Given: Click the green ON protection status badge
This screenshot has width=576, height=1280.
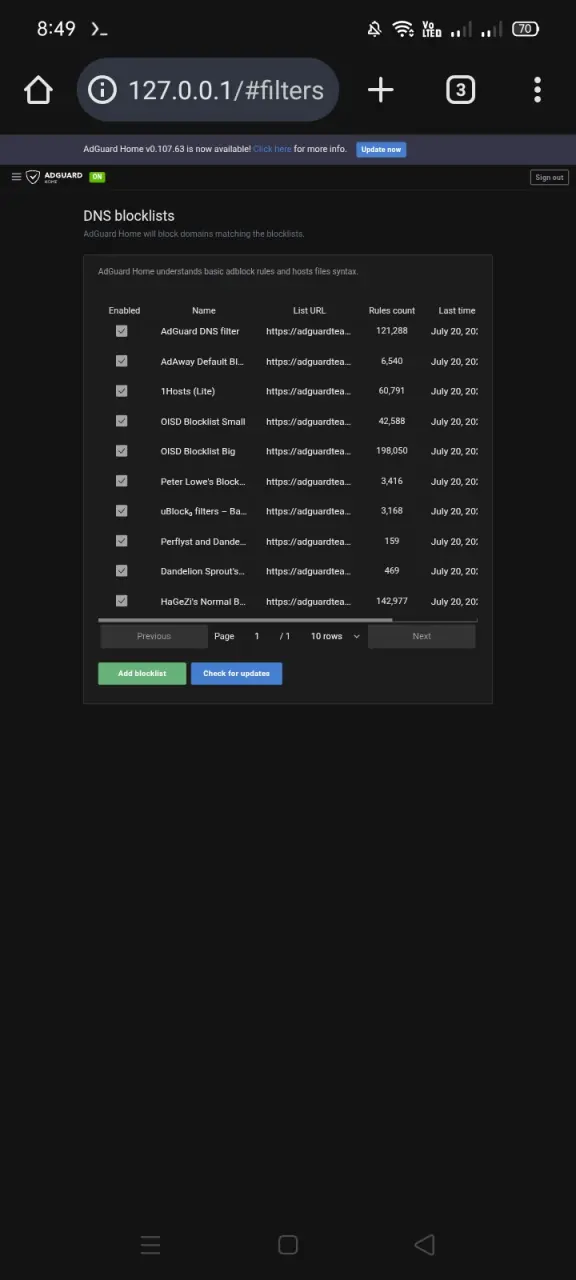Looking at the screenshot, I should (97, 177).
